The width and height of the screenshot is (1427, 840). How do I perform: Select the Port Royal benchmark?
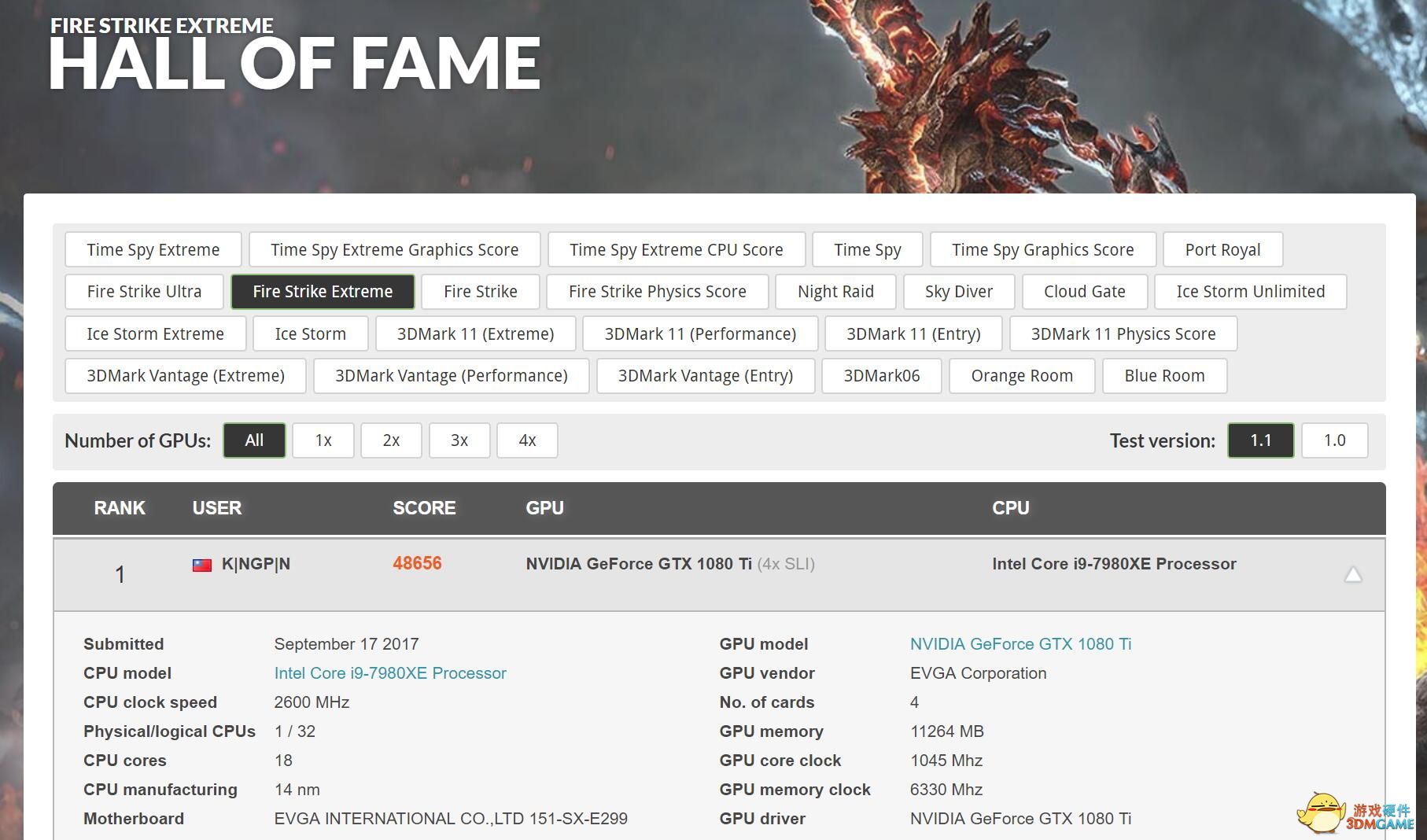[1223, 249]
